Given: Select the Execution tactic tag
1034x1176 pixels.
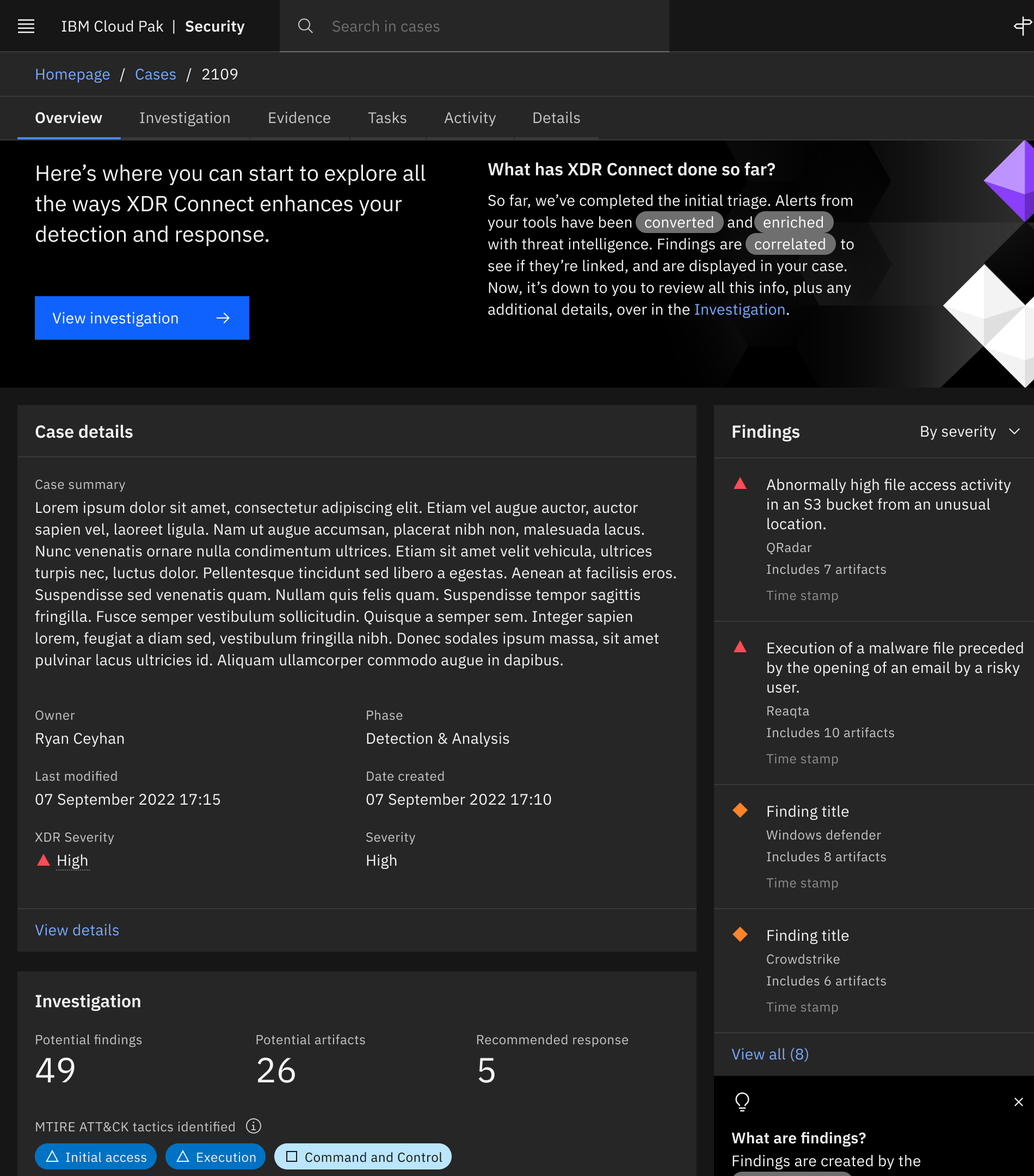Looking at the screenshot, I should tap(215, 1156).
